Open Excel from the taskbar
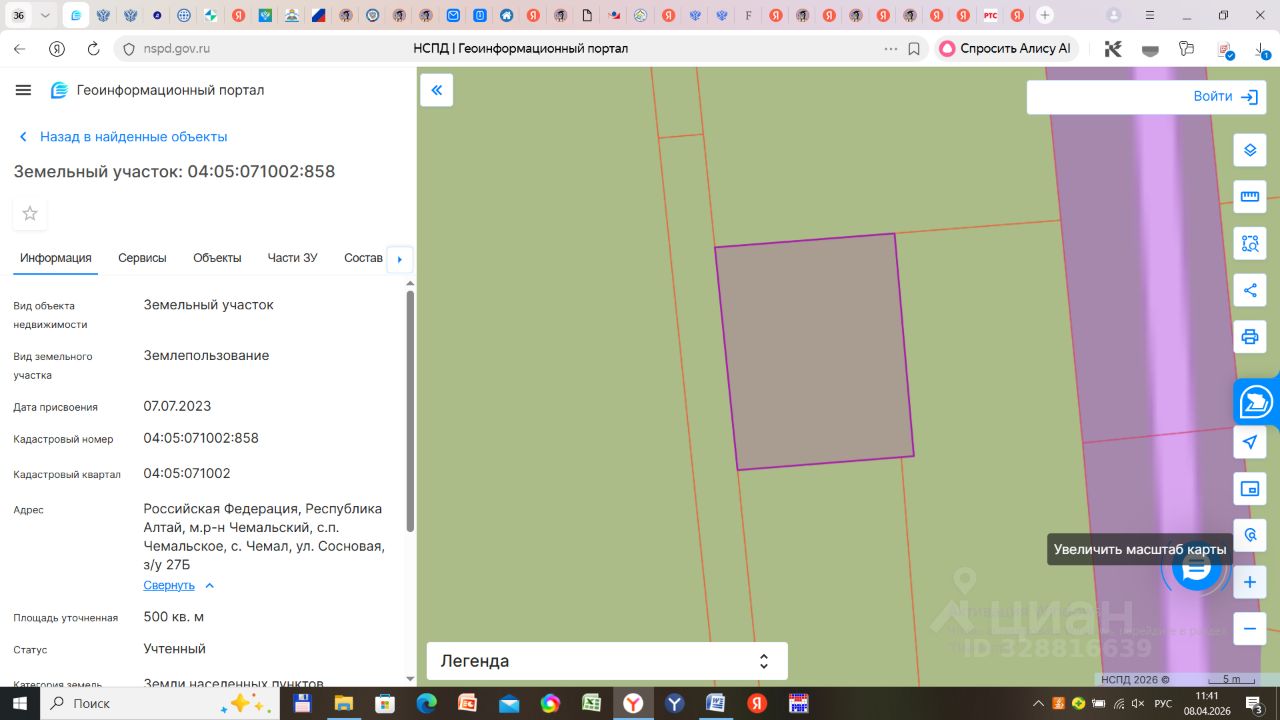Screen dimensions: 1280x720 coord(591,703)
